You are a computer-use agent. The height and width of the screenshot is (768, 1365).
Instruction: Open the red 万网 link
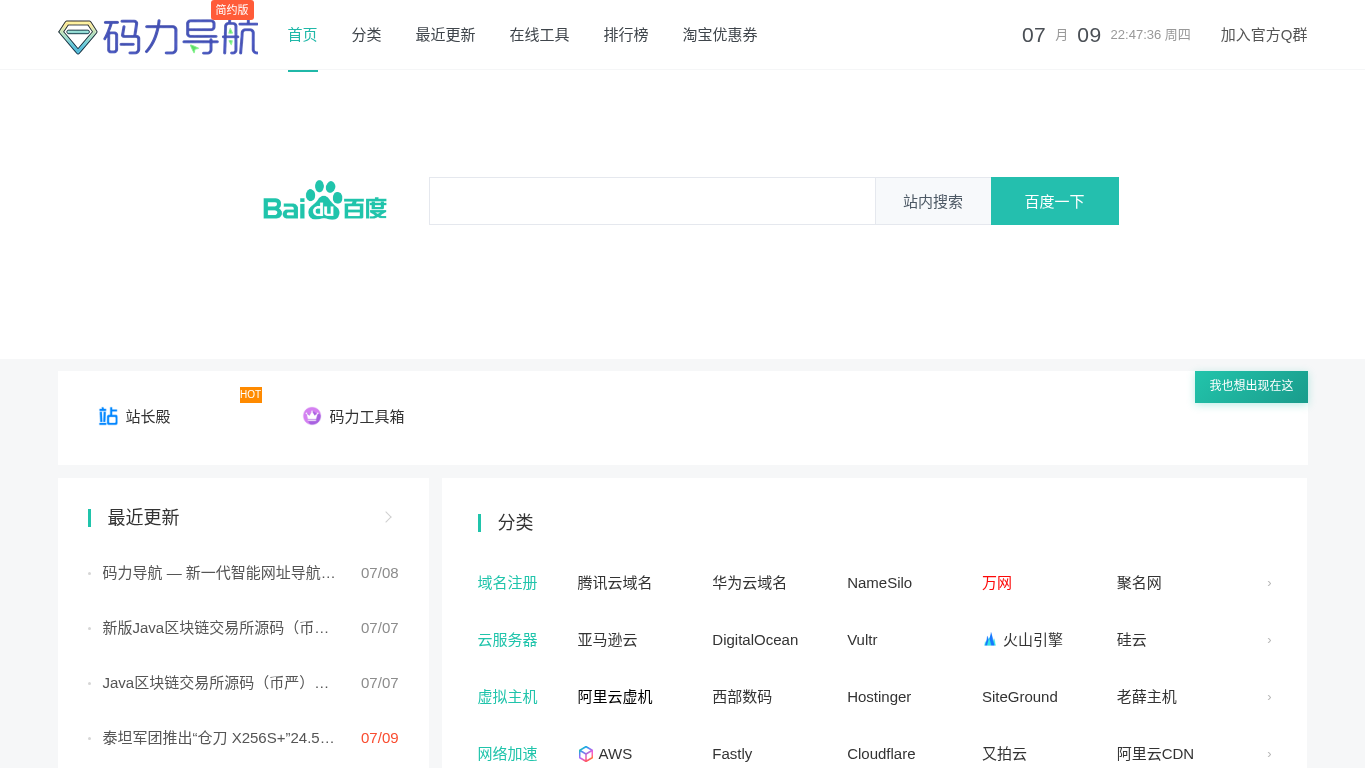[997, 583]
